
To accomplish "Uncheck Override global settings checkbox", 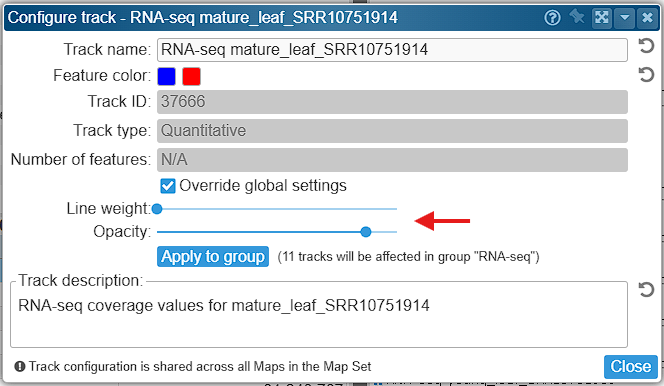I will point(168,186).
